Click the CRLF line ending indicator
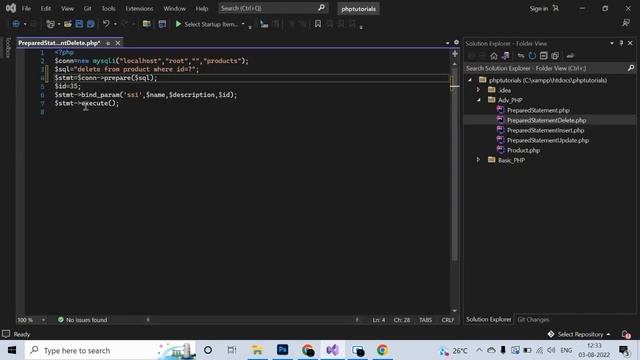Image resolution: width=640 pixels, height=360 pixels. pyautogui.click(x=448, y=320)
